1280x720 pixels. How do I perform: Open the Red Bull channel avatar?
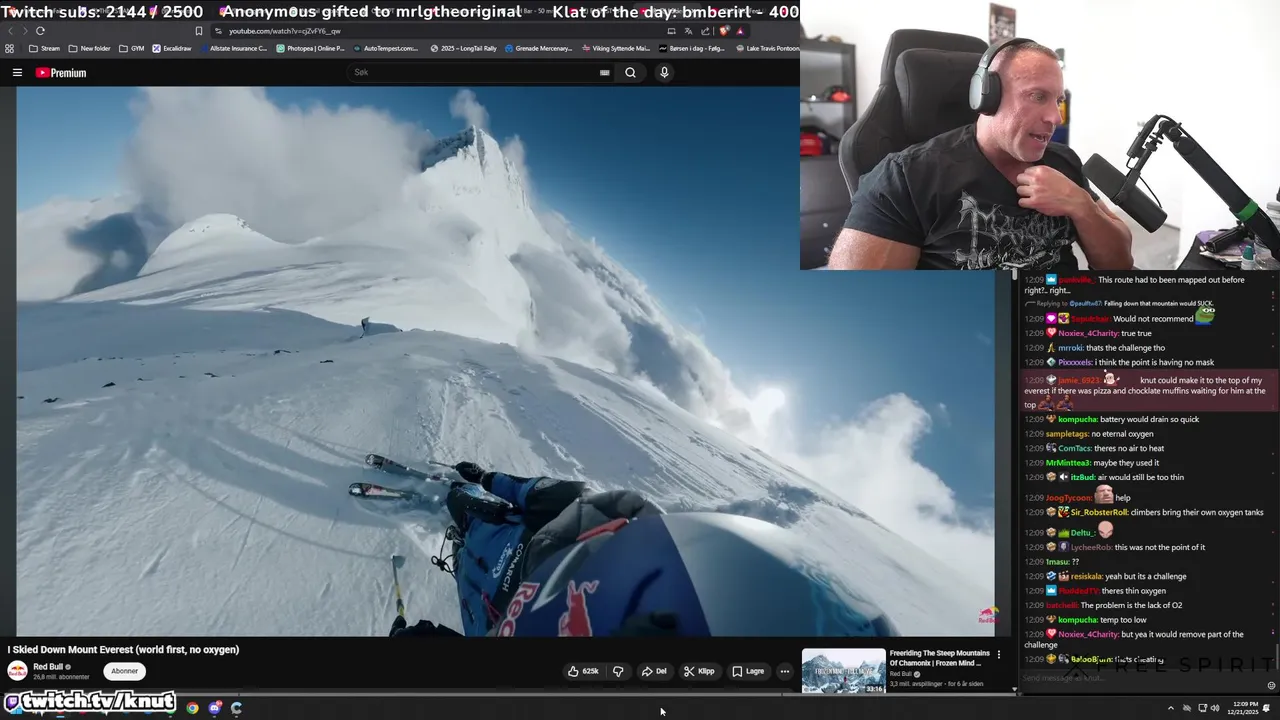pyautogui.click(x=17, y=671)
